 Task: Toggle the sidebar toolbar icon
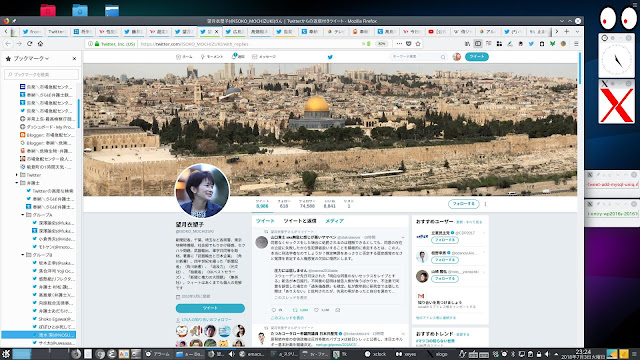point(478,44)
